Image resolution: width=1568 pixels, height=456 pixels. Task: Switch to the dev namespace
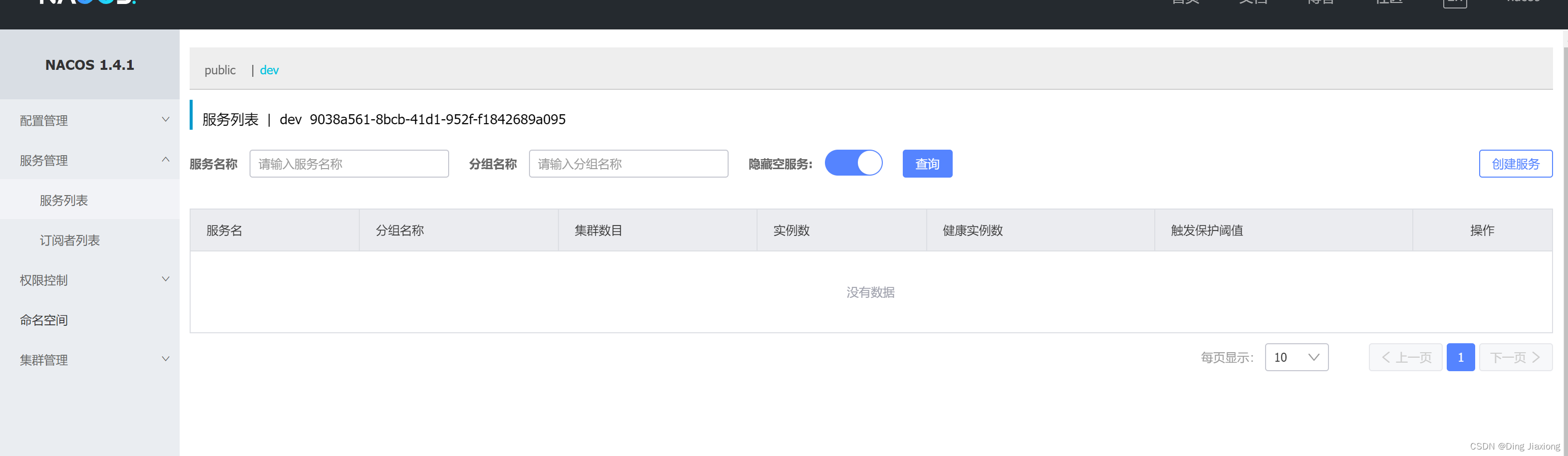(x=269, y=70)
